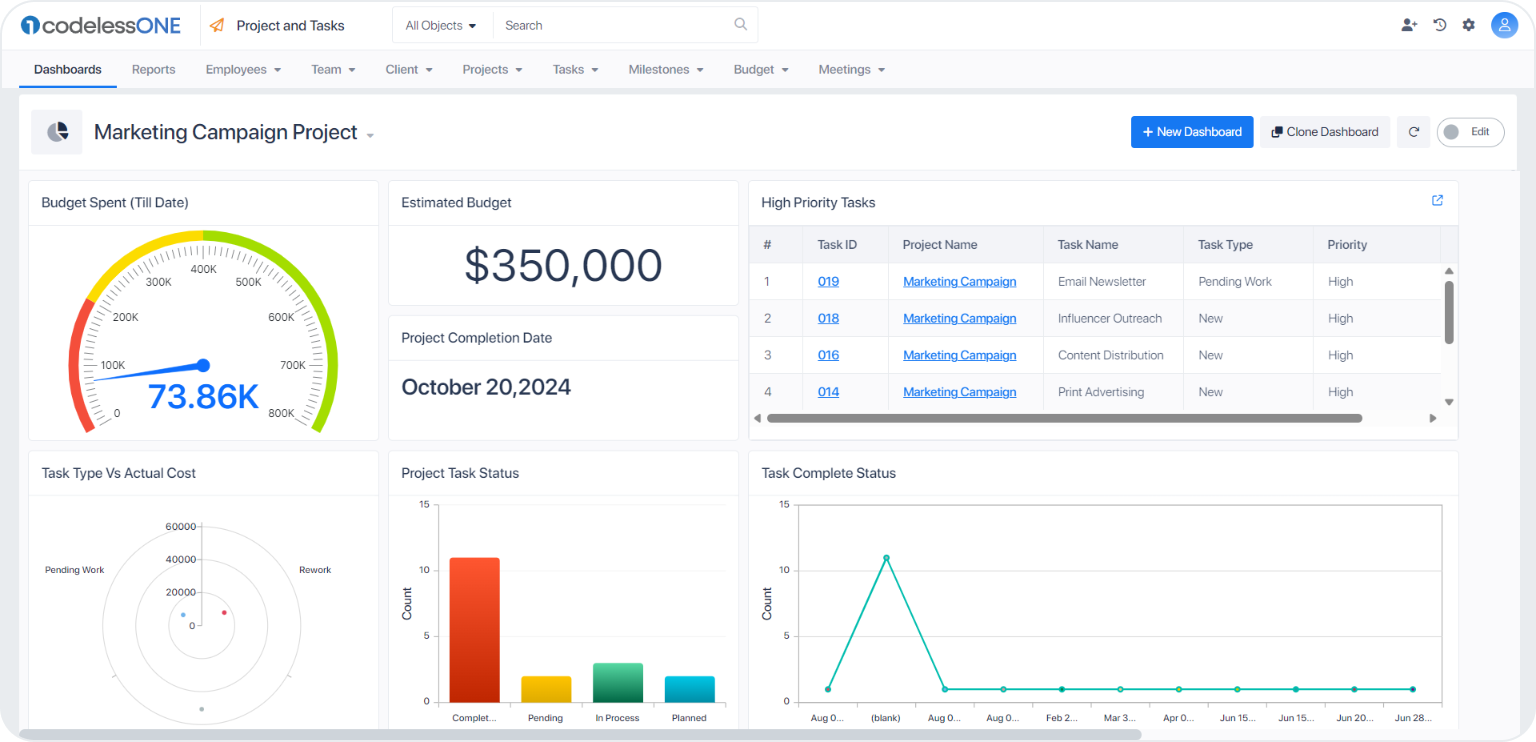Click the Clone Dashboard button
The image size is (1536, 742).
coord(1324,132)
